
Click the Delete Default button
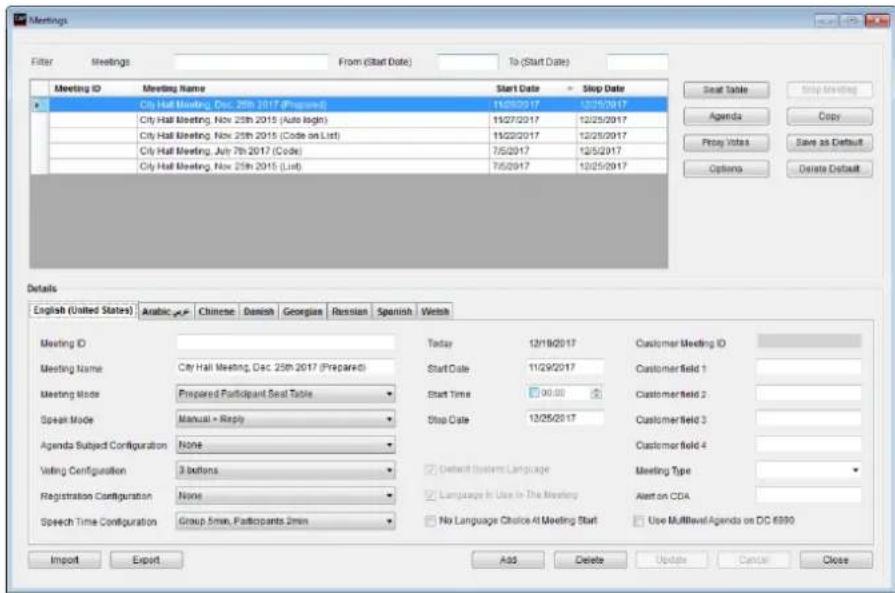(x=829, y=169)
